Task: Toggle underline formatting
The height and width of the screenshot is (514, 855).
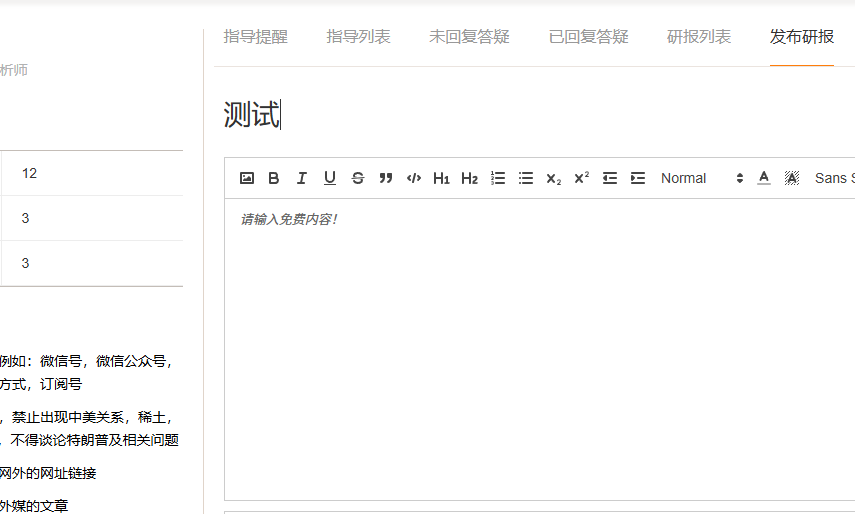Action: click(329, 178)
